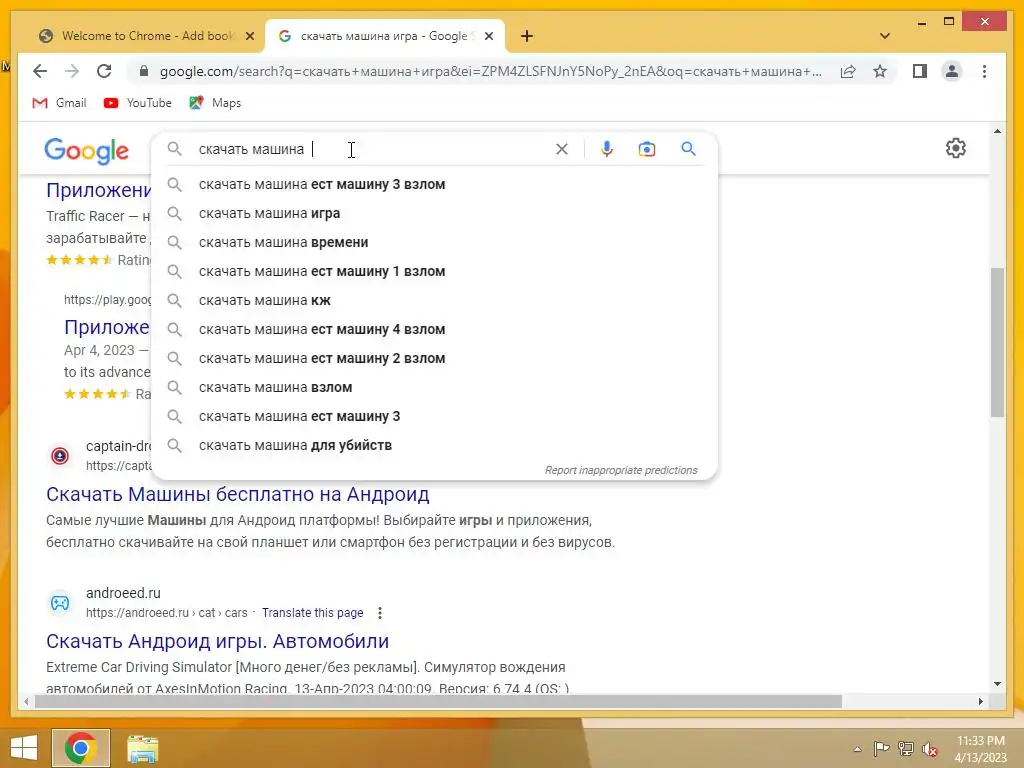Open File Explorer from the taskbar
This screenshot has height=768, width=1024.
[142, 748]
